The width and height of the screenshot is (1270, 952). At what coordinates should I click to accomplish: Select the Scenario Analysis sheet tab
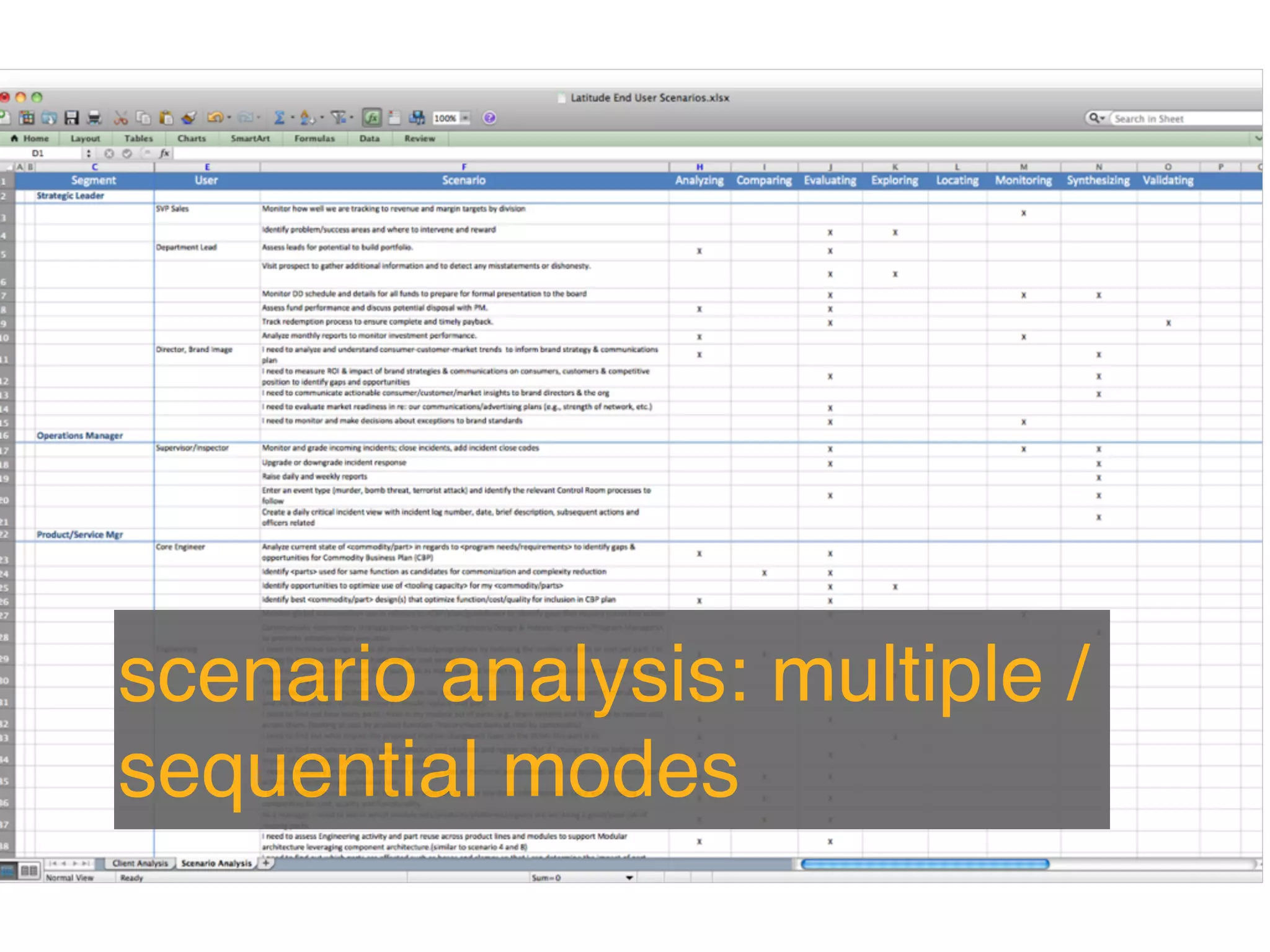point(216,863)
